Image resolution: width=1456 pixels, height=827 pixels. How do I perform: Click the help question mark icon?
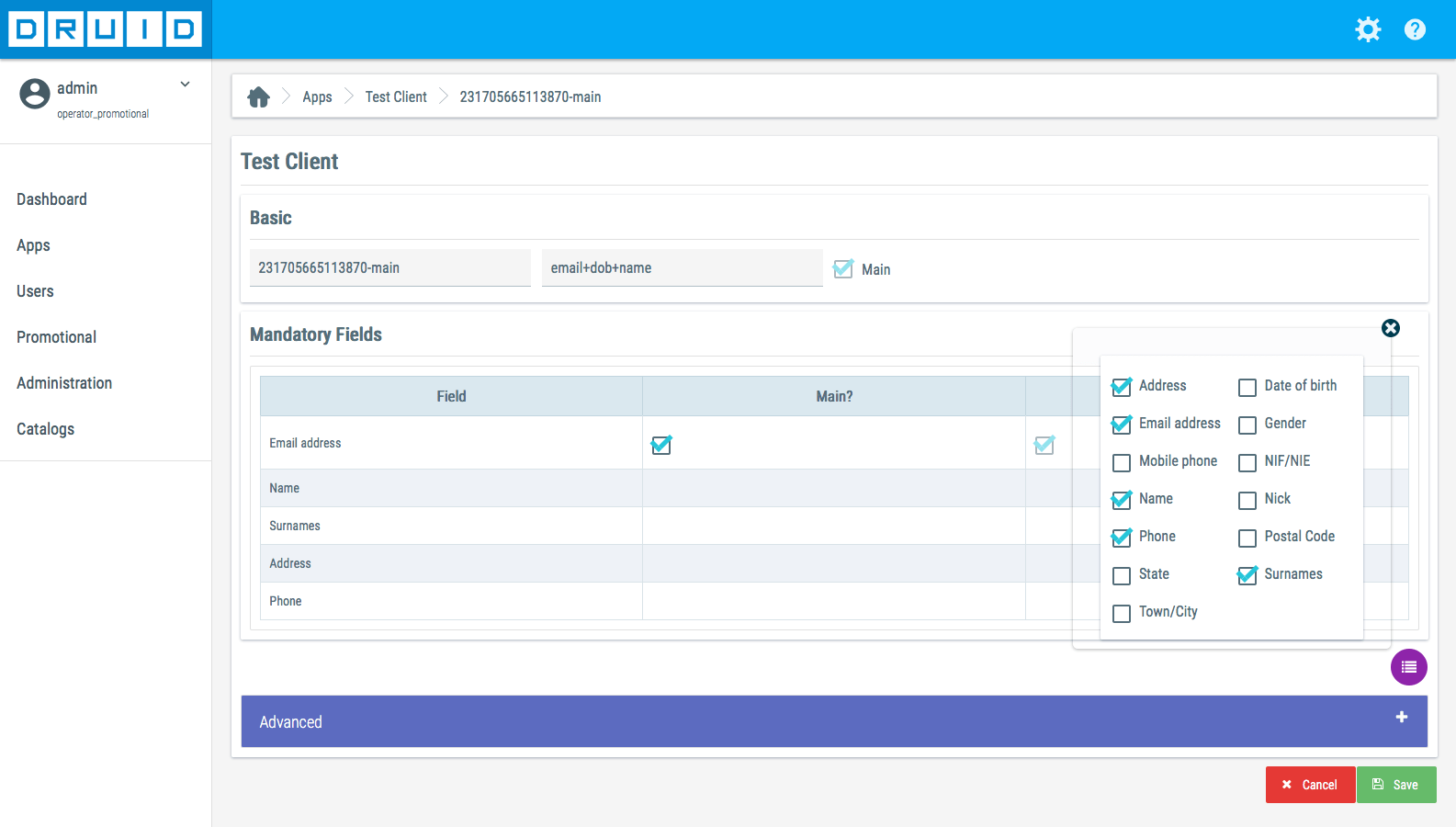coord(1415,29)
